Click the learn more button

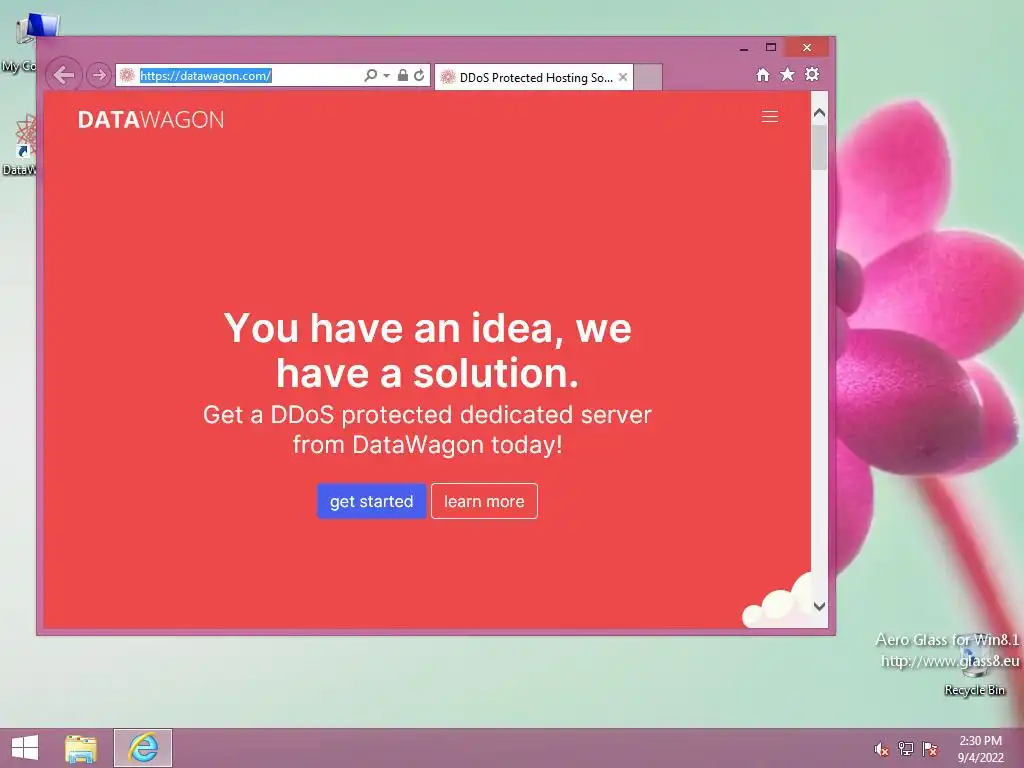(485, 501)
